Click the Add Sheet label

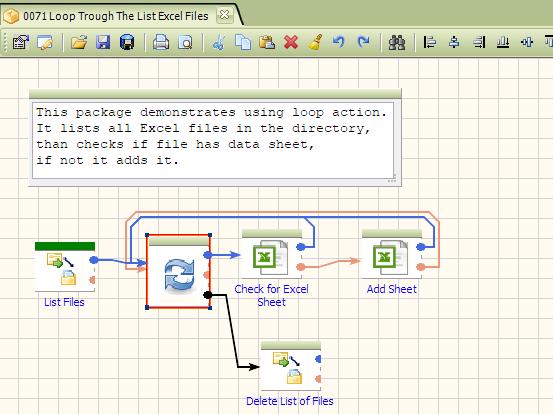[x=392, y=289]
